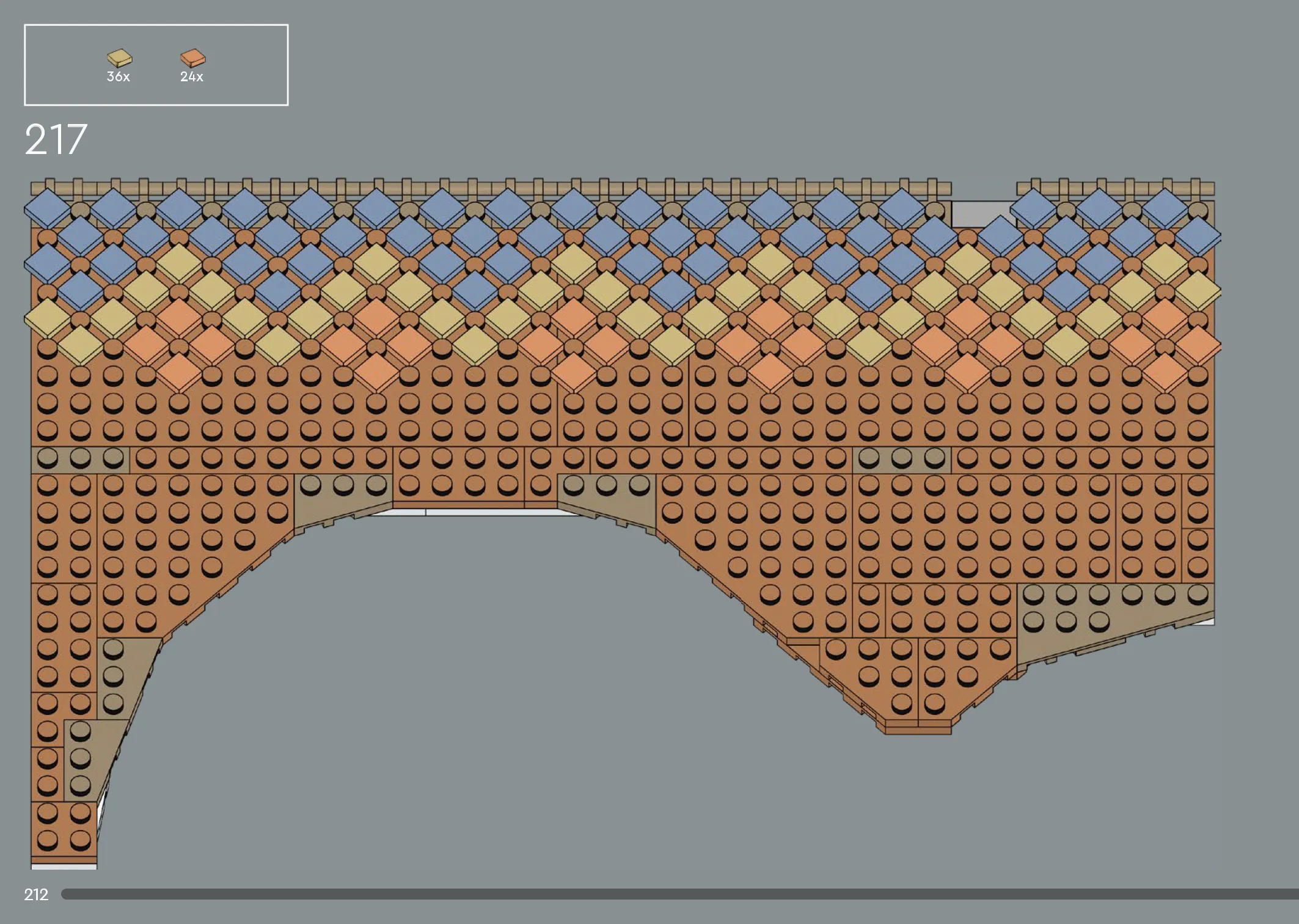Viewport: 1299px width, 924px height.
Task: Click the parts list box
Action: [156, 65]
